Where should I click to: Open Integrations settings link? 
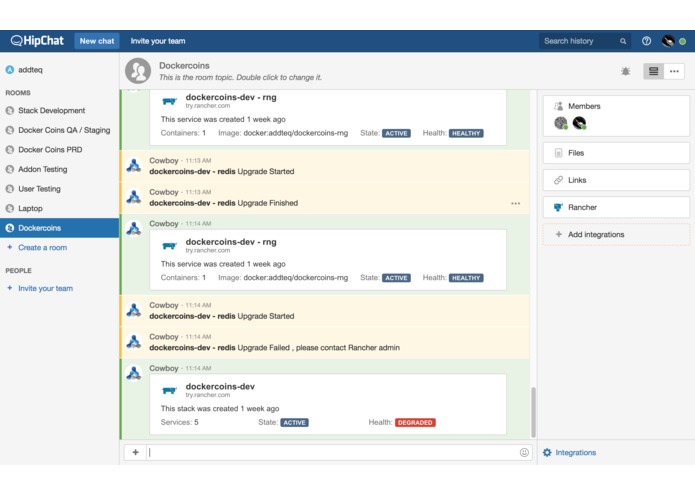click(575, 452)
